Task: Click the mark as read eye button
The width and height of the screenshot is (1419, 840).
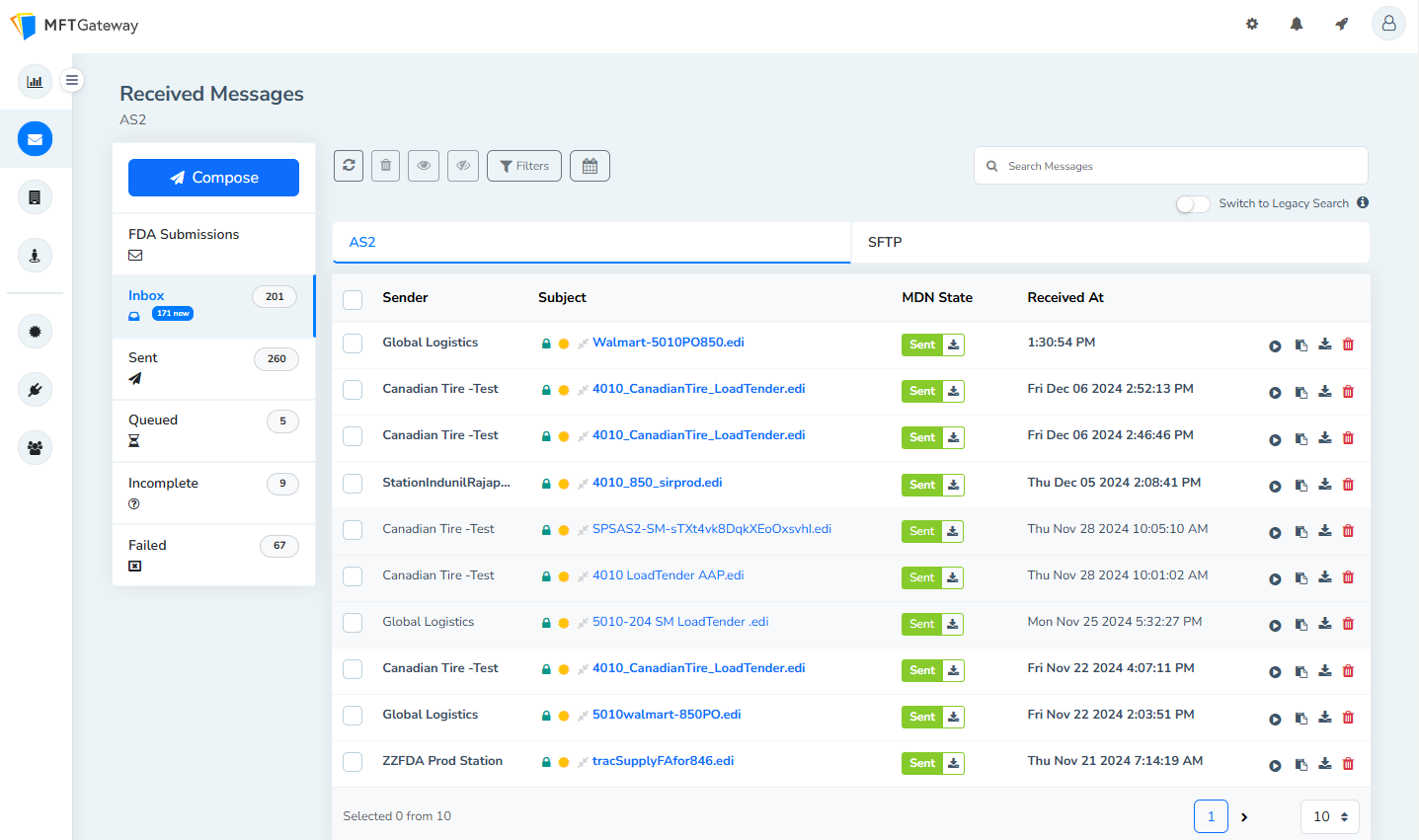Action: [424, 166]
